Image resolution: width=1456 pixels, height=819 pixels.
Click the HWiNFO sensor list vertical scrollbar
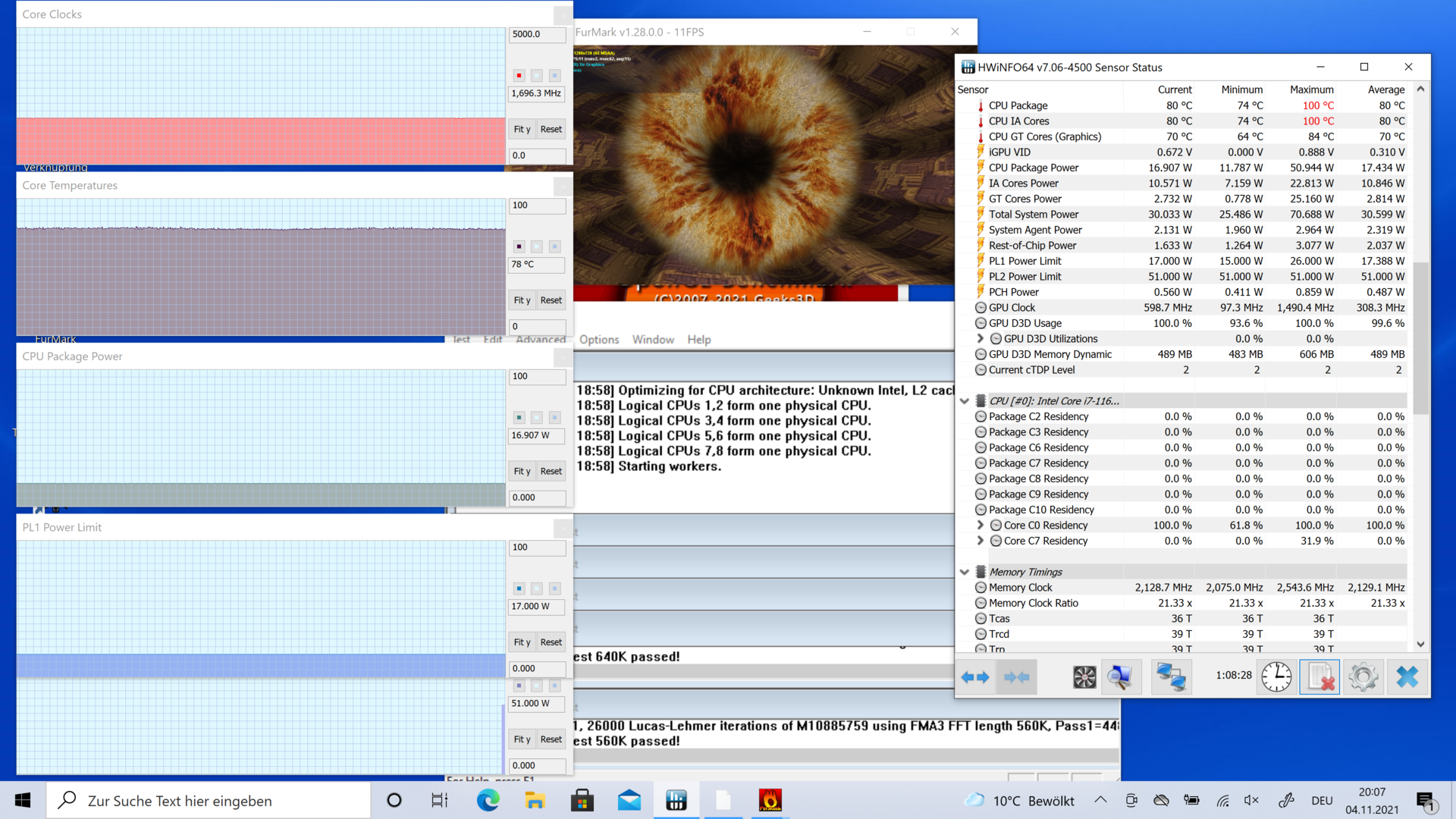coord(1420,337)
